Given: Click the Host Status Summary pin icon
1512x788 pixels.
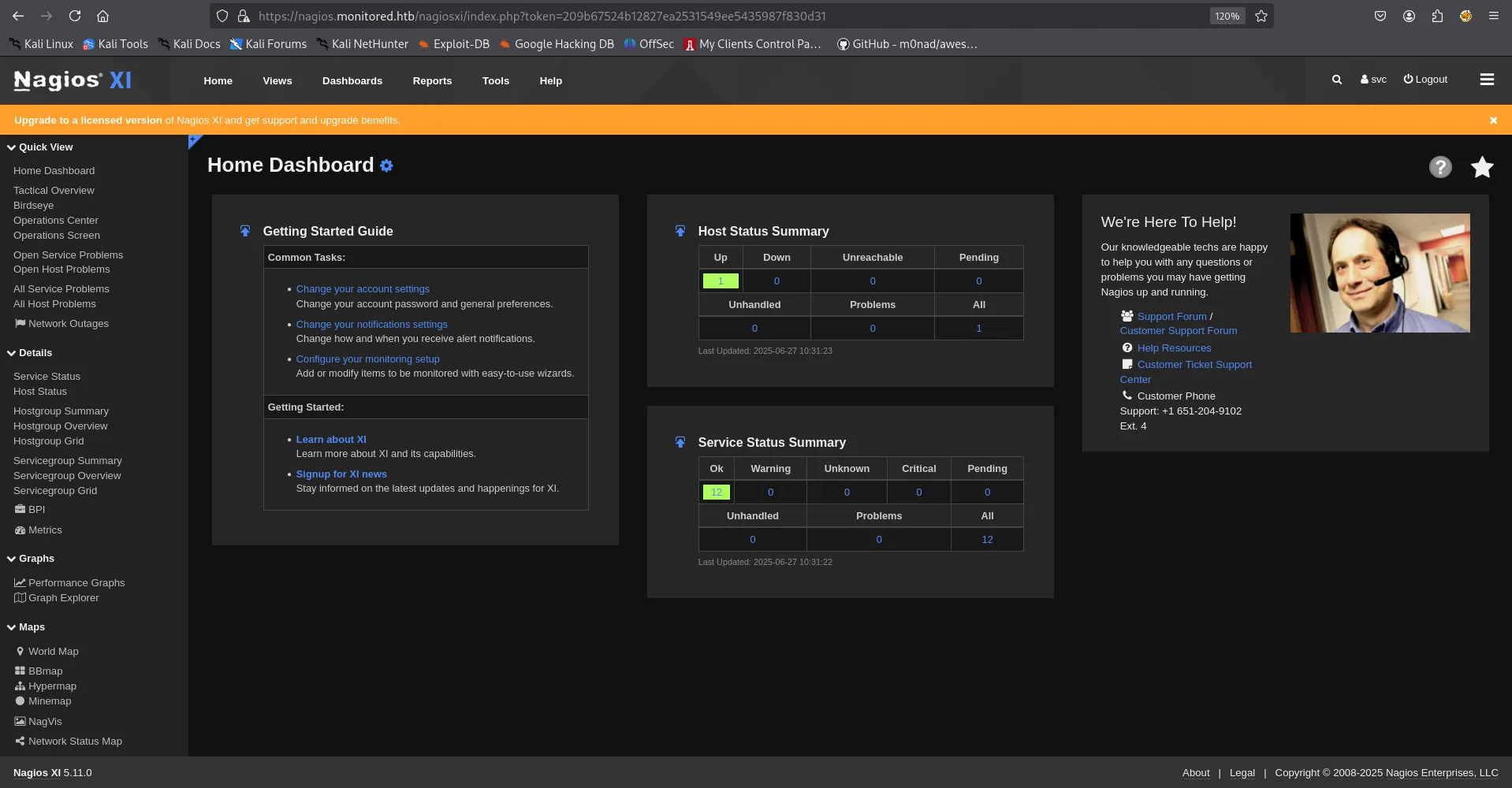Looking at the screenshot, I should click(x=680, y=231).
